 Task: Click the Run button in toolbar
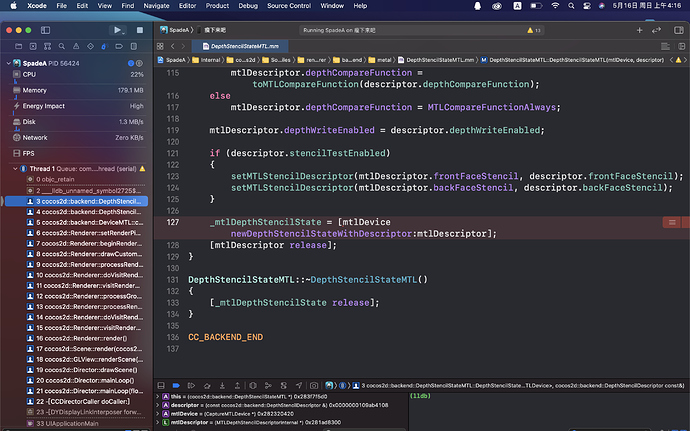(118, 30)
